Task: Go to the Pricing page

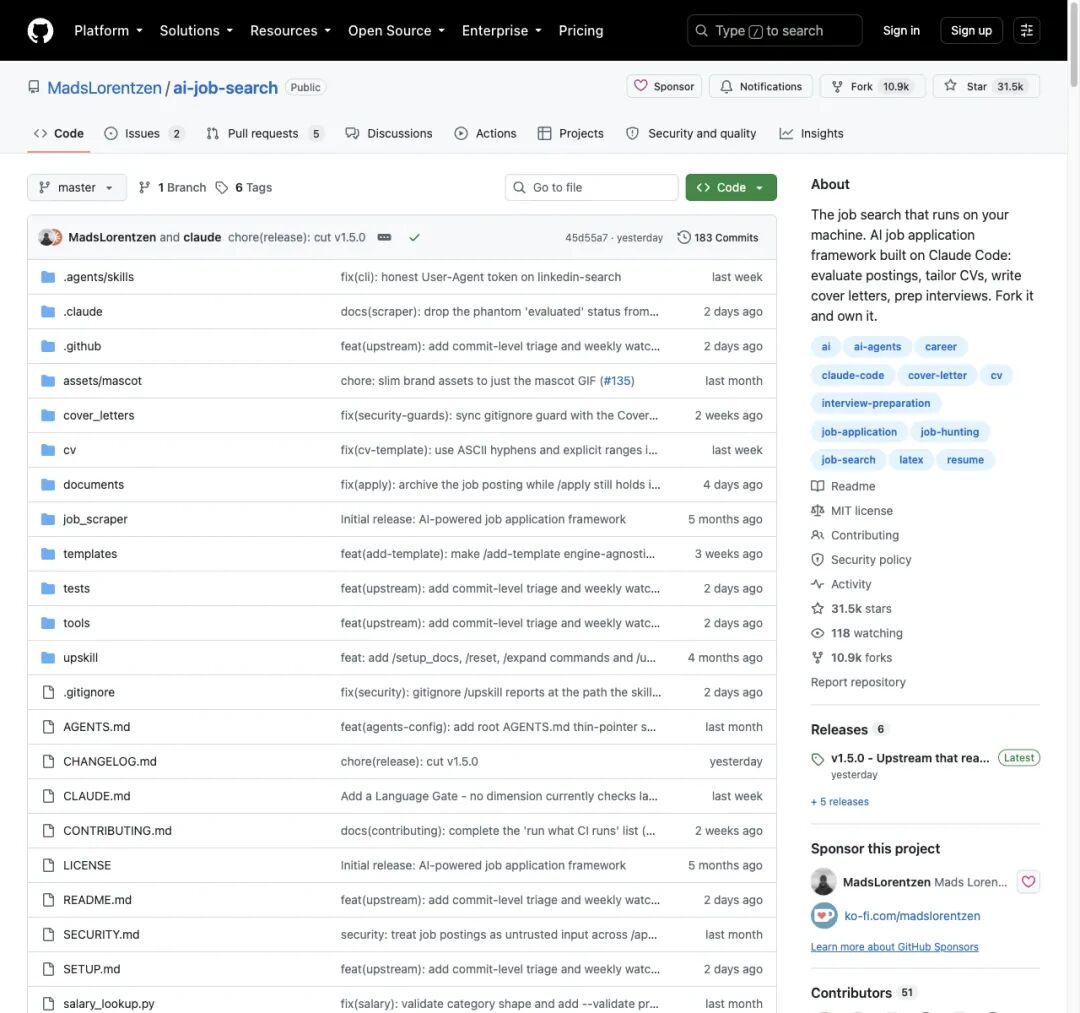Action: (581, 31)
